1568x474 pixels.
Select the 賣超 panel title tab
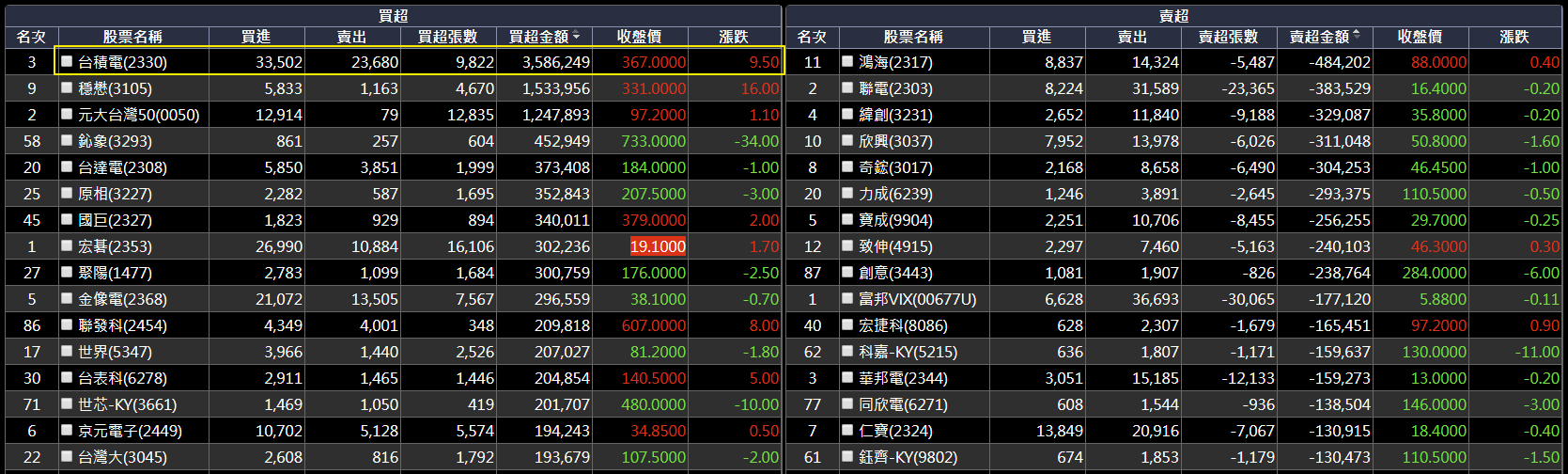[x=1173, y=15]
